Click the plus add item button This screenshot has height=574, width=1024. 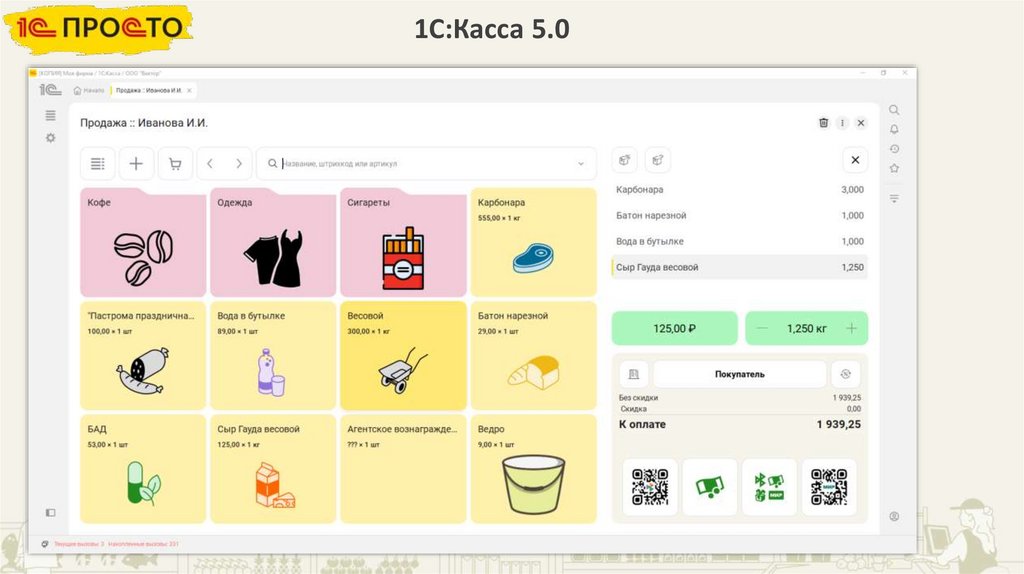pos(136,163)
